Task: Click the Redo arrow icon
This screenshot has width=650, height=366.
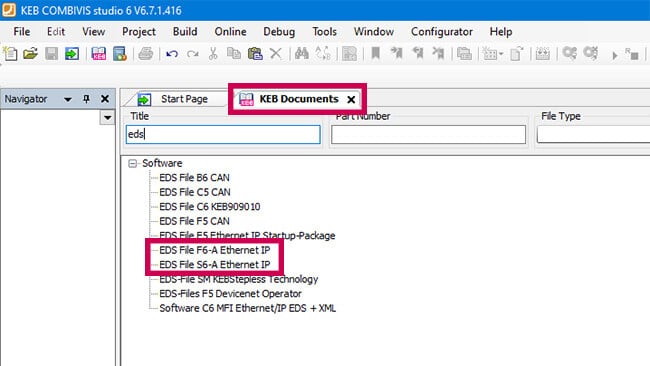Action: tap(193, 54)
